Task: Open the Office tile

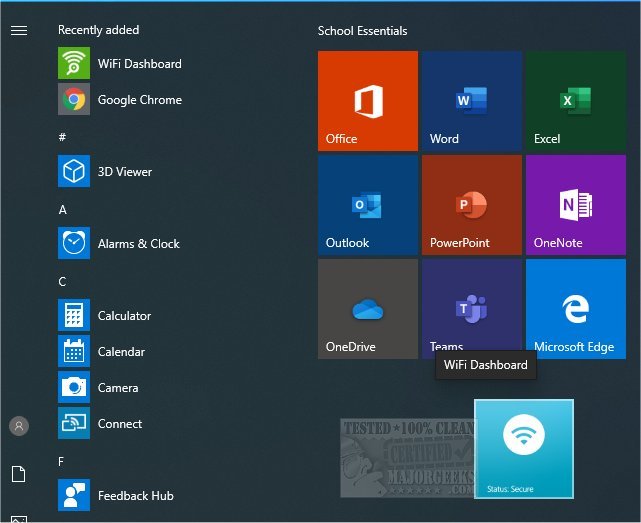Action: (x=368, y=101)
